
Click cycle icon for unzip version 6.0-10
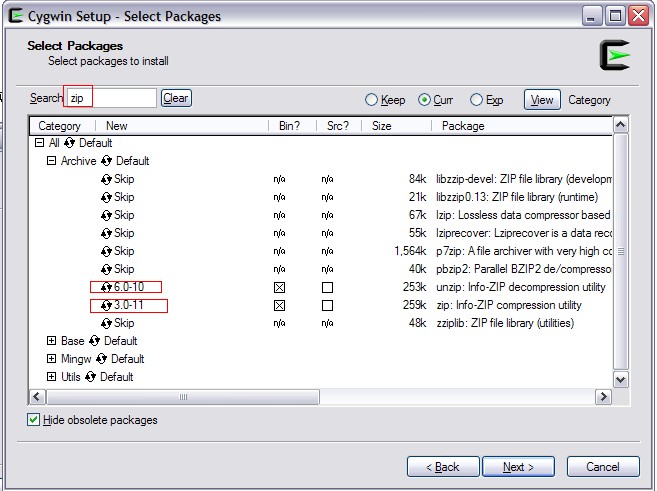106,287
